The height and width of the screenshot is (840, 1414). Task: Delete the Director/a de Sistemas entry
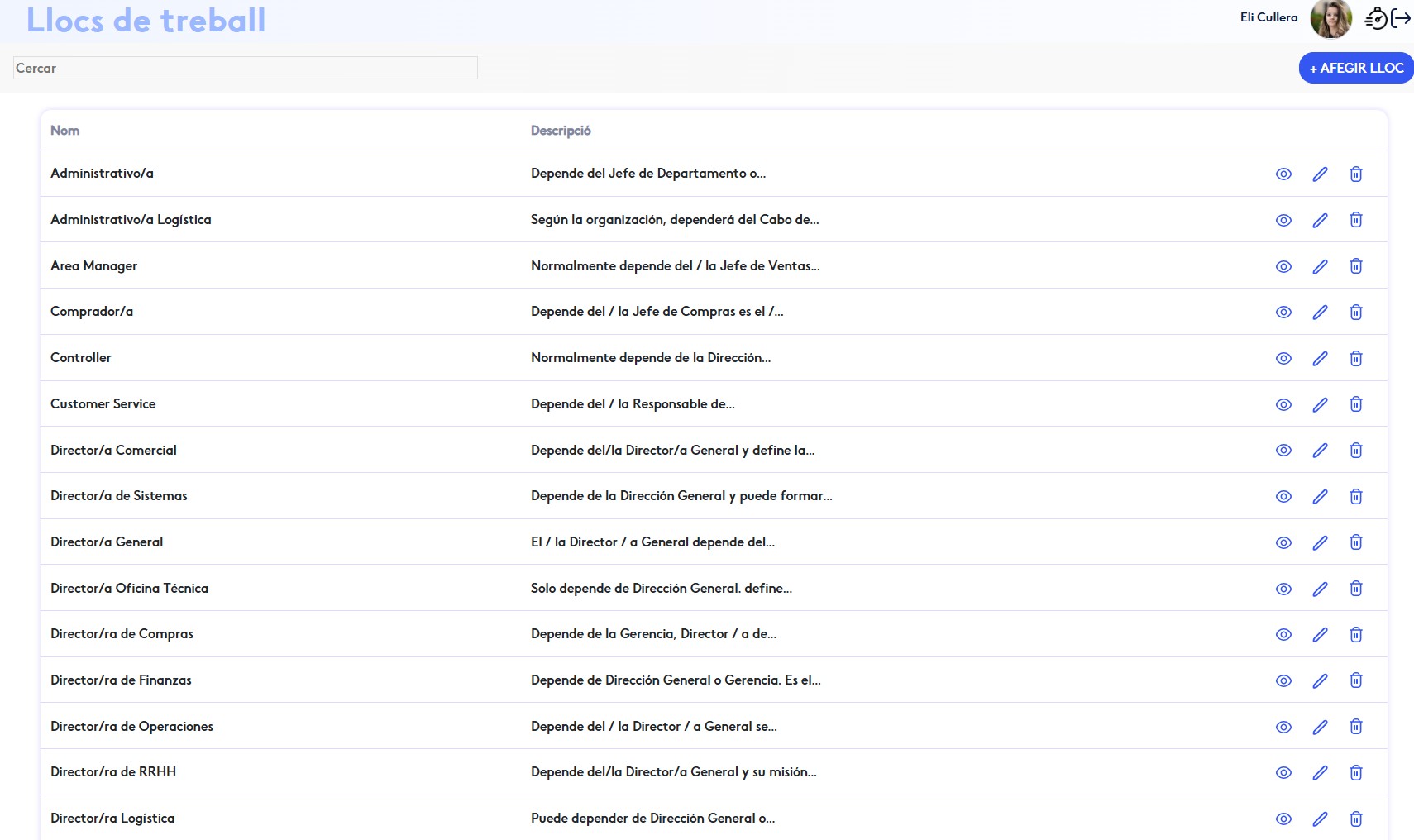pos(1356,496)
